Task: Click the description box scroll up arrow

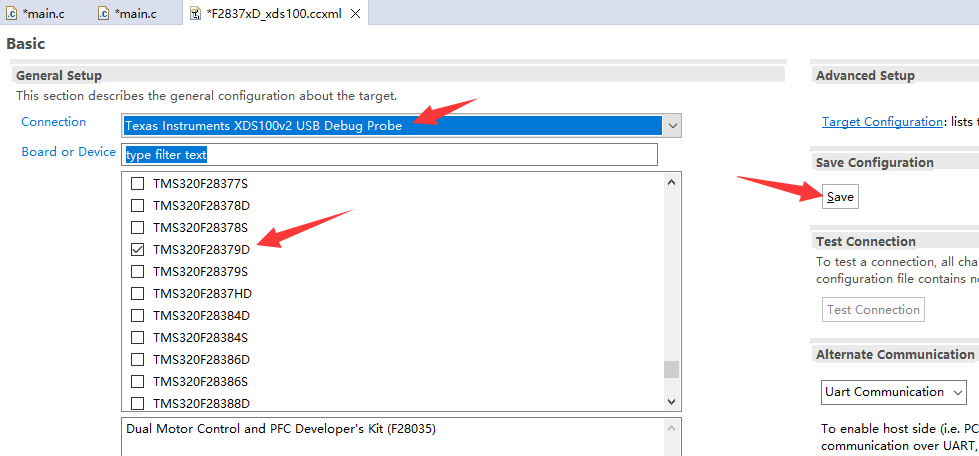Action: click(672, 429)
